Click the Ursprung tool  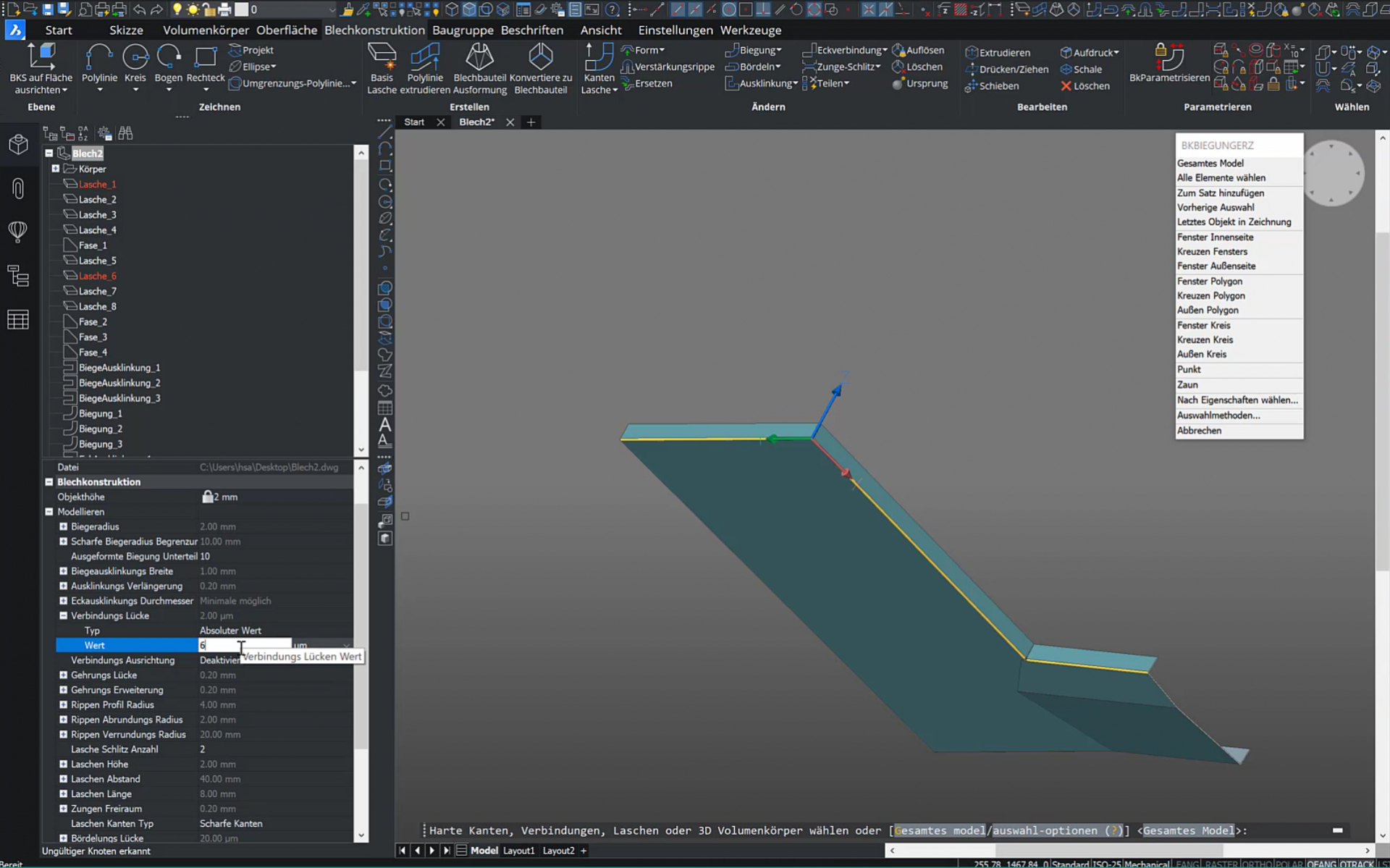coord(920,83)
